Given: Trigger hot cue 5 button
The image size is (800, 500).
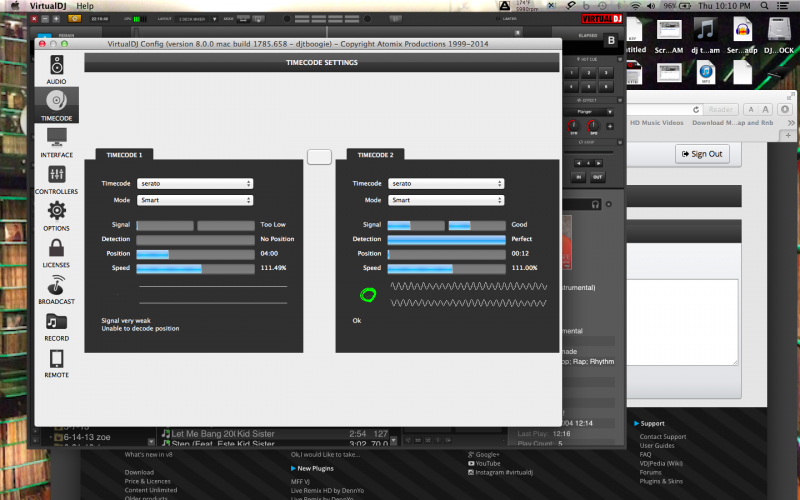Looking at the screenshot, I should click(x=589, y=87).
